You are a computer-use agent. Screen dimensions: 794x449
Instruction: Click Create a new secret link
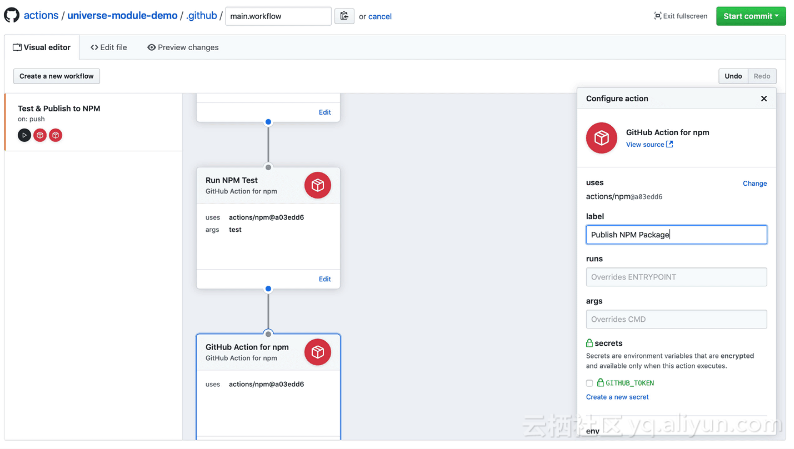[617, 397]
